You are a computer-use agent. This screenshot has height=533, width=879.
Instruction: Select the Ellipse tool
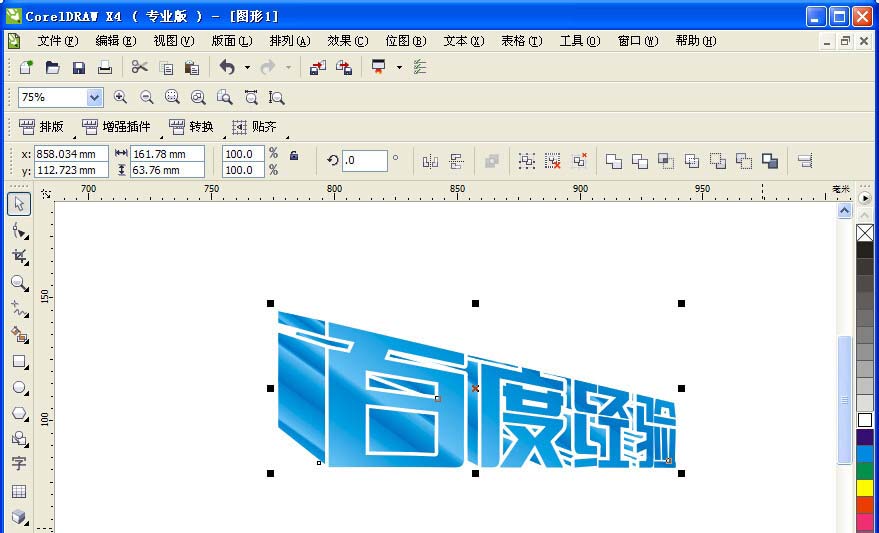point(20,387)
